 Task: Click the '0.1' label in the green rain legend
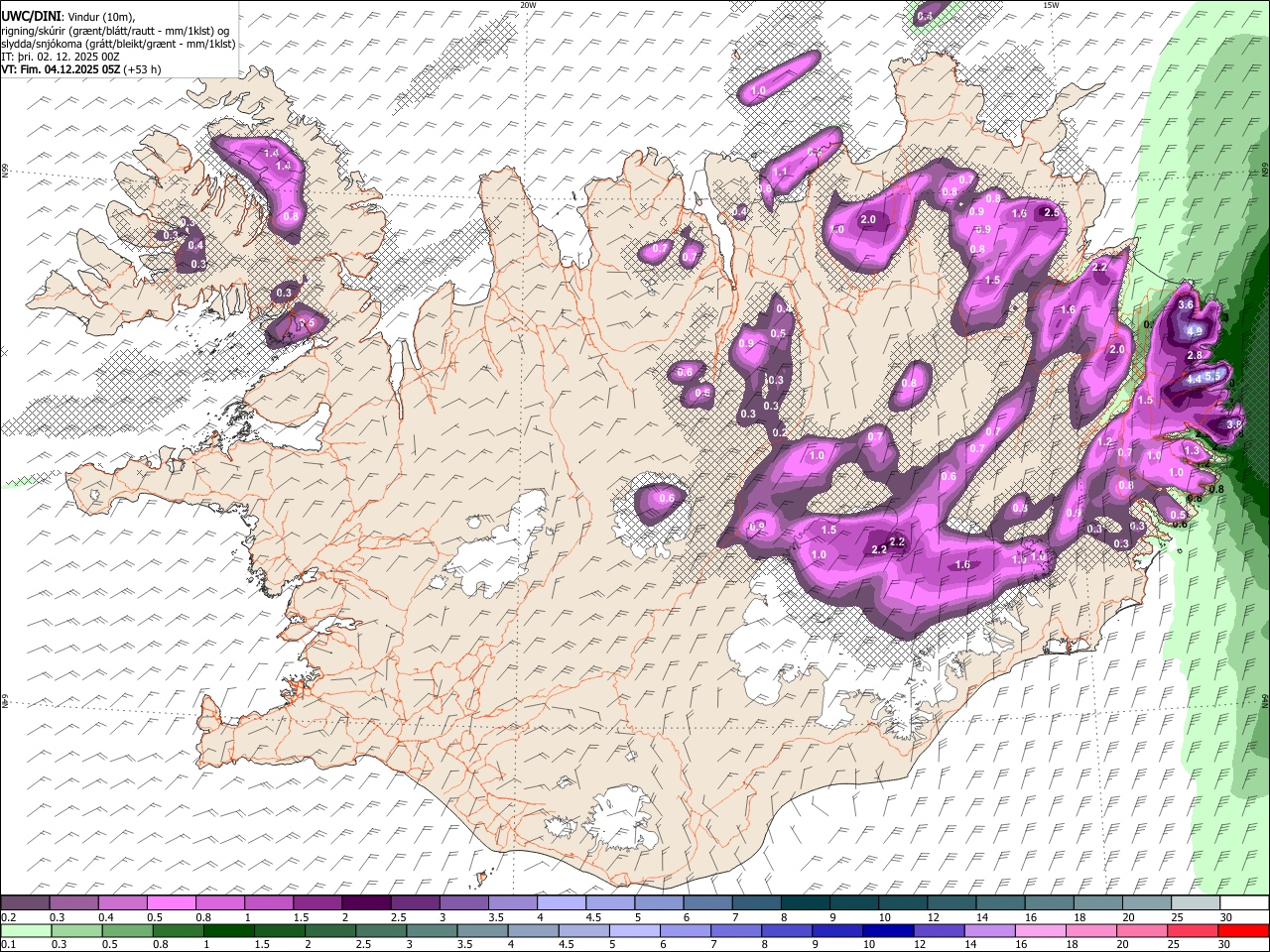point(8,945)
